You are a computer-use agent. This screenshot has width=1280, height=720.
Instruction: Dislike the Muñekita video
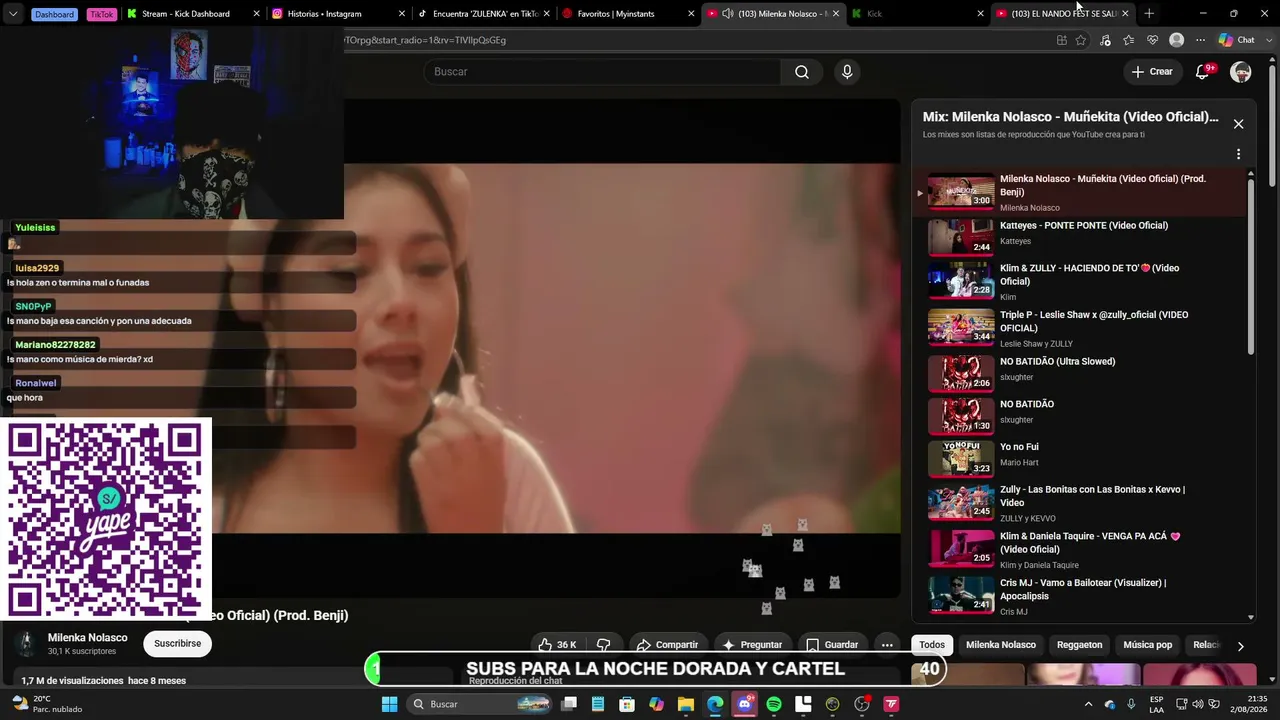[x=603, y=645]
